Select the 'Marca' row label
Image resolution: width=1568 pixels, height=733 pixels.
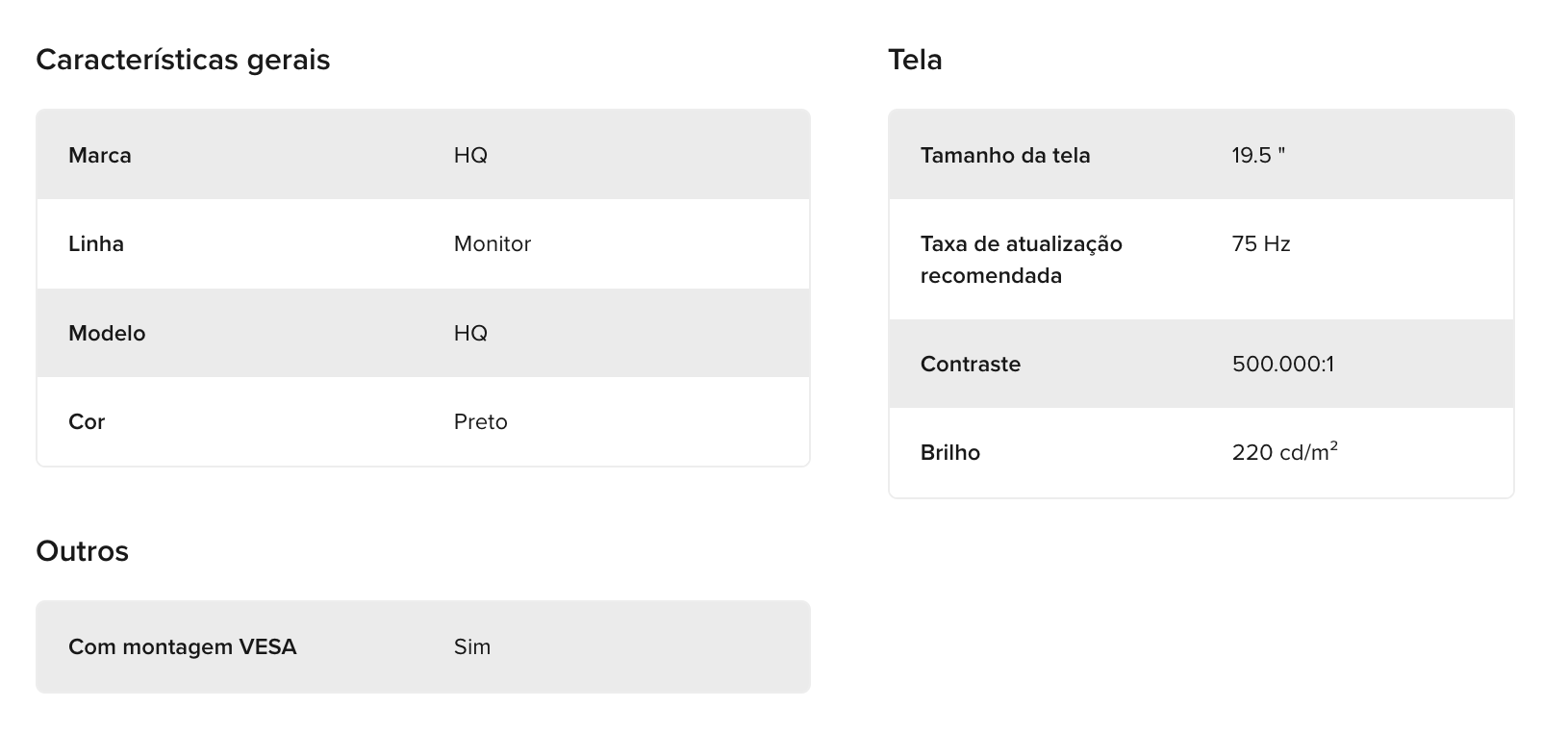pyautogui.click(x=100, y=155)
